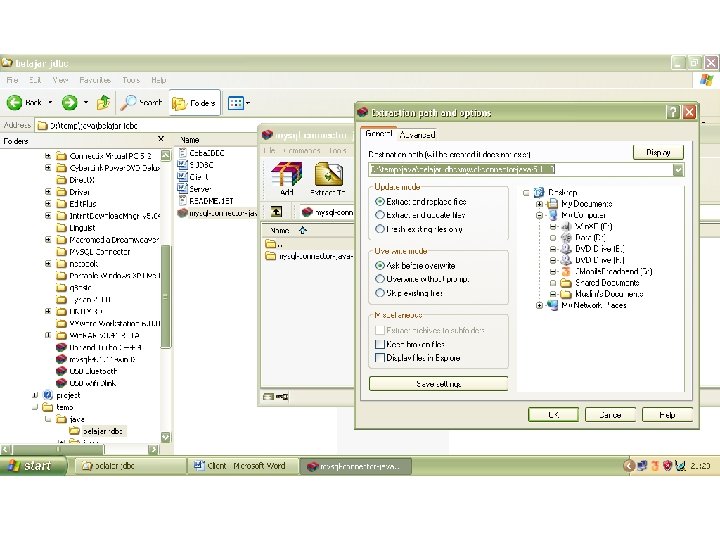The width and height of the screenshot is (720, 540).
Task: Click the Explorer Up folder icon
Action: (x=103, y=102)
